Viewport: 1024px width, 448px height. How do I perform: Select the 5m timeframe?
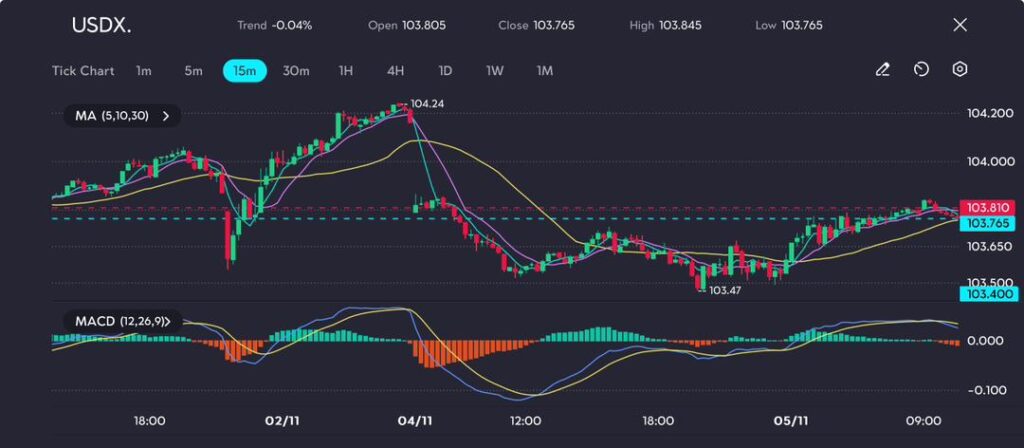(193, 71)
